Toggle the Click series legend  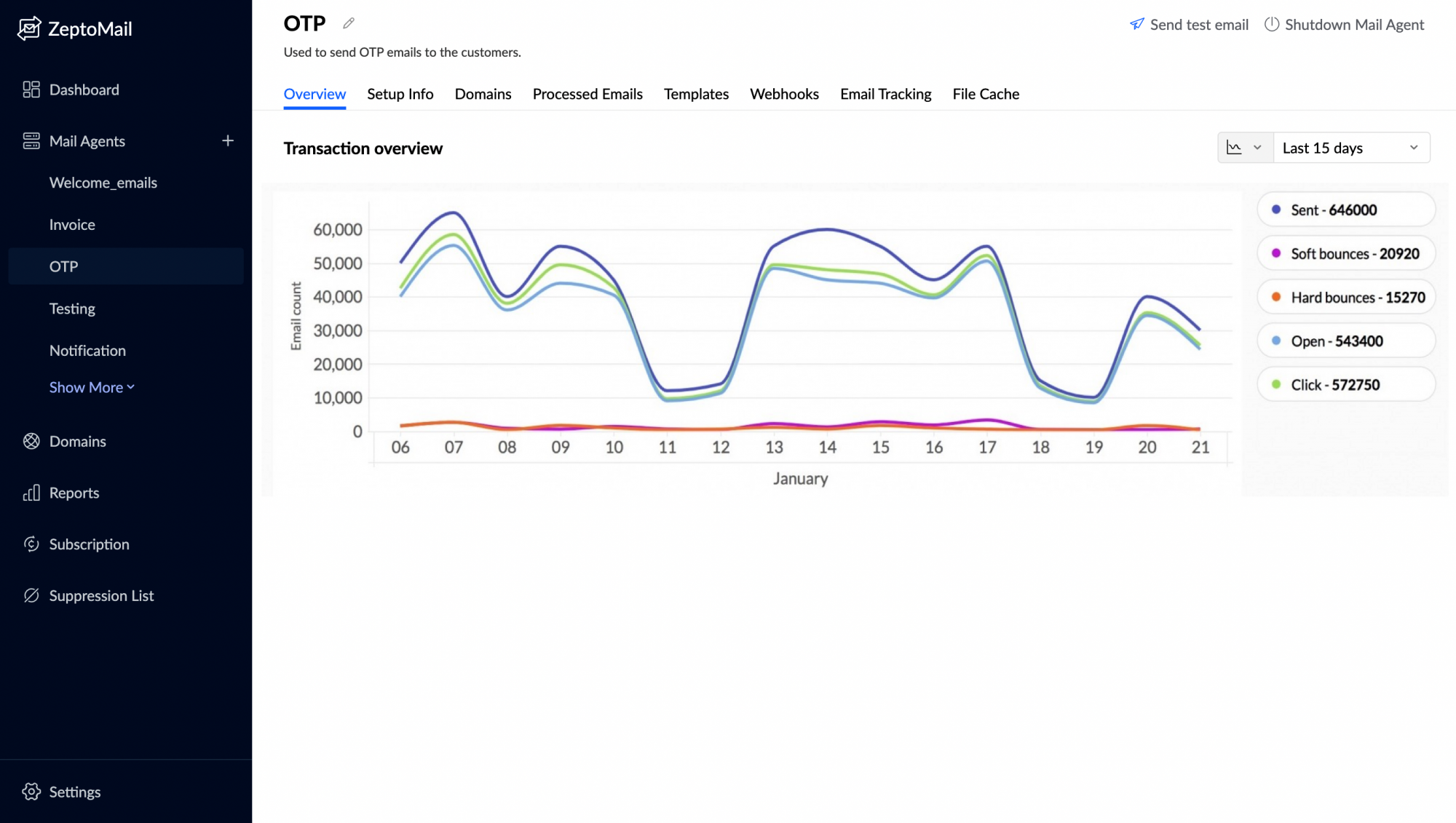(x=1345, y=384)
